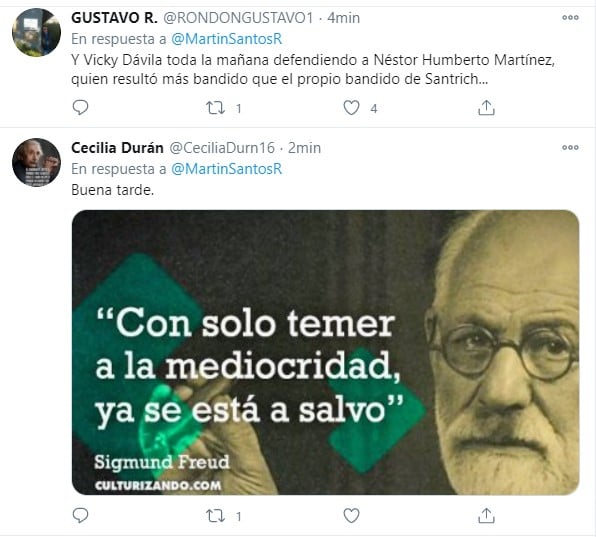
Task: Open the @MartinSantosR link in Cecilia's reply
Action: click(227, 169)
